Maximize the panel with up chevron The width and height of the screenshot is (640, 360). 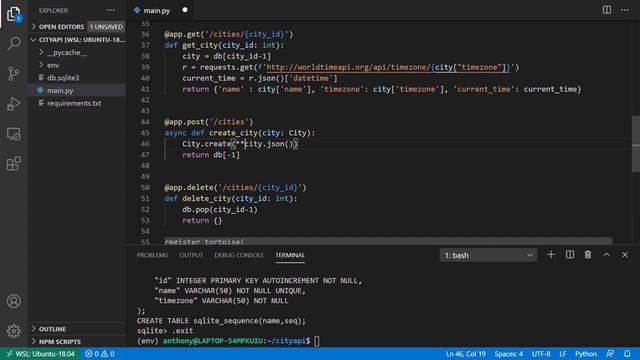click(606, 255)
